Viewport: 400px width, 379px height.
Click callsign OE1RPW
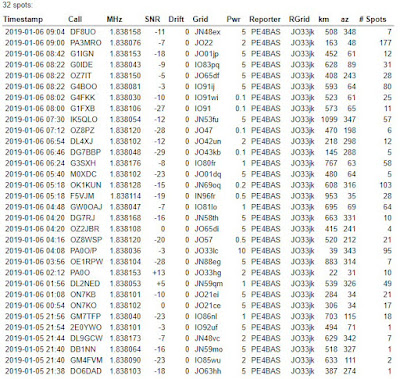(x=87, y=262)
